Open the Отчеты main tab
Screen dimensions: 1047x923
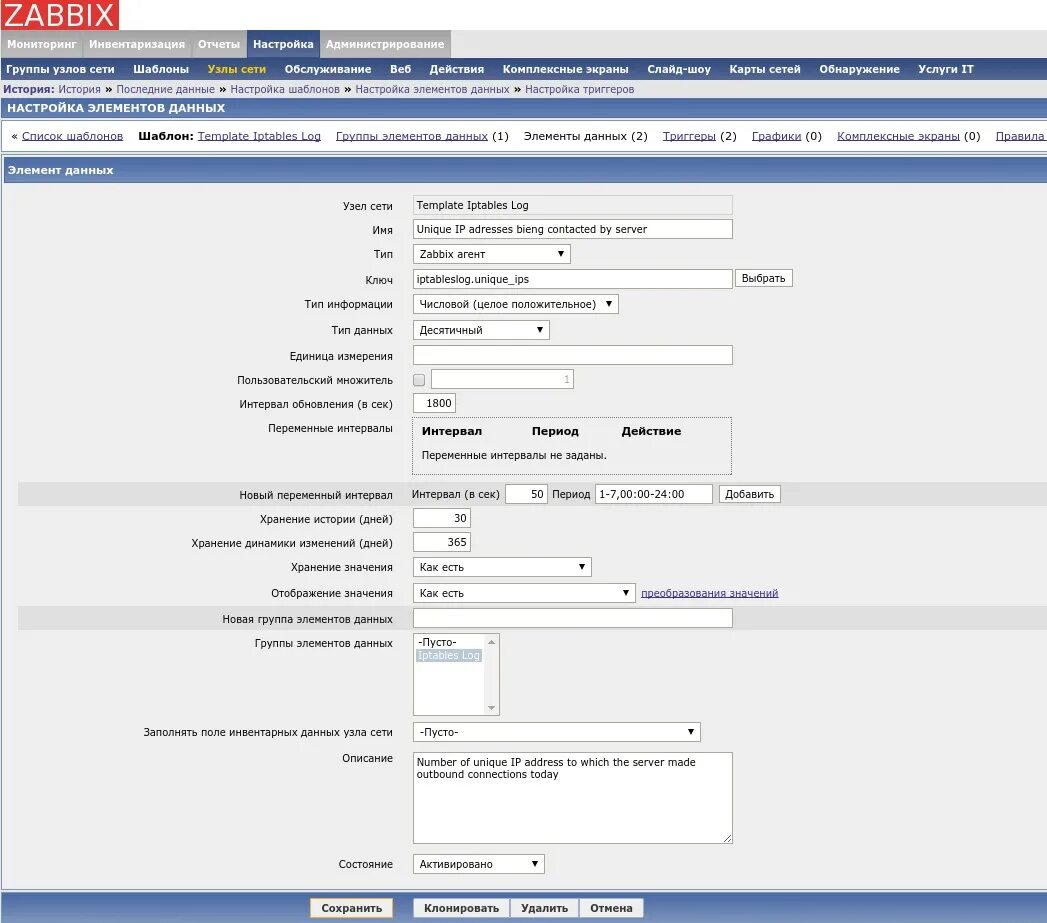click(x=218, y=44)
